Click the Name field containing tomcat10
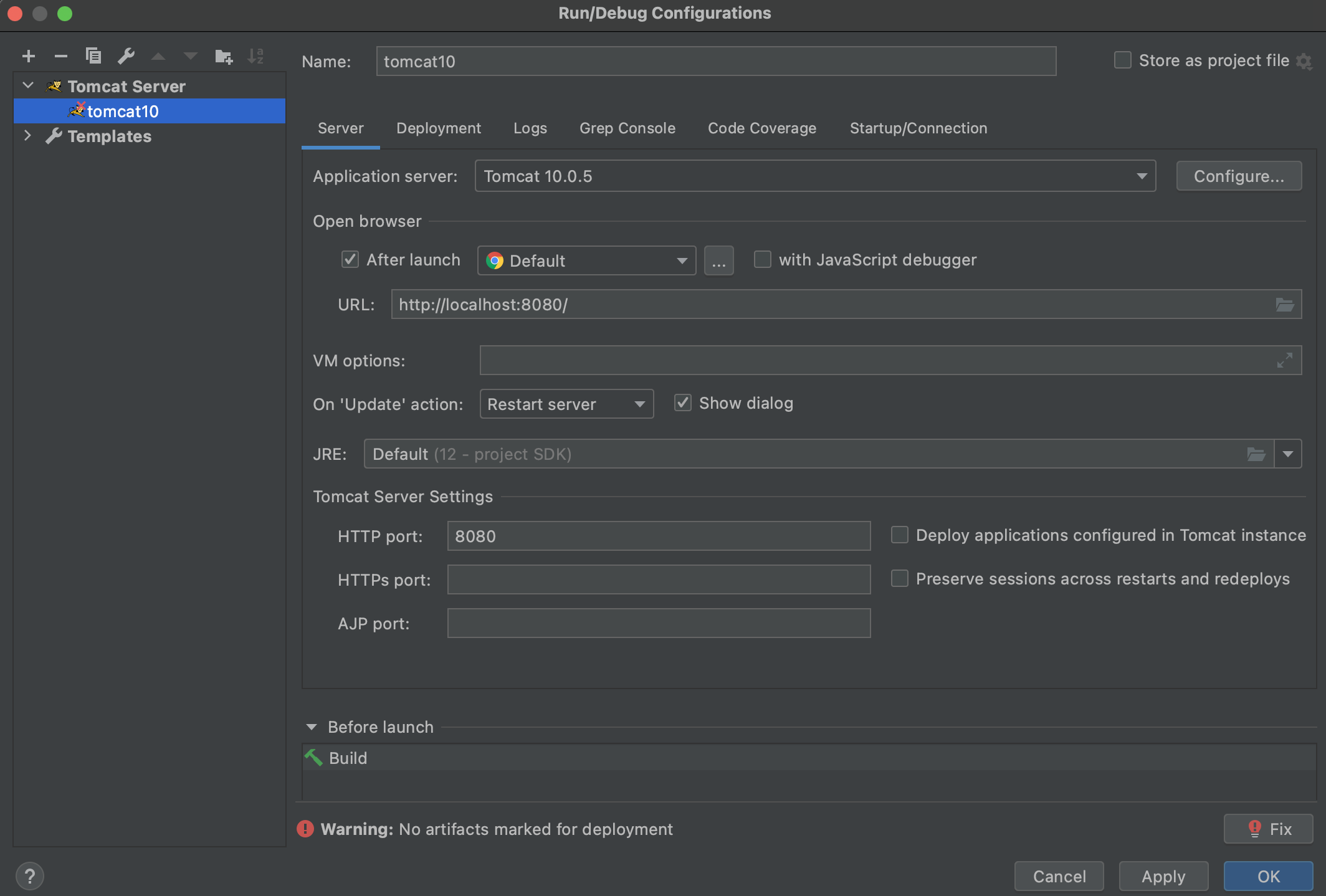The height and width of the screenshot is (896, 1326). (716, 61)
